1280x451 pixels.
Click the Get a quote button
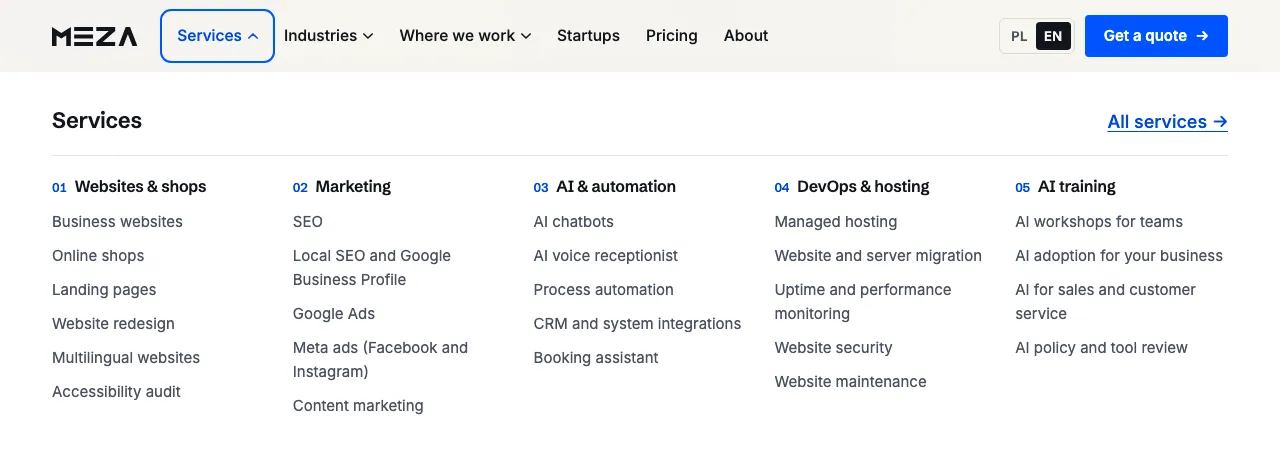pyautogui.click(x=1156, y=36)
